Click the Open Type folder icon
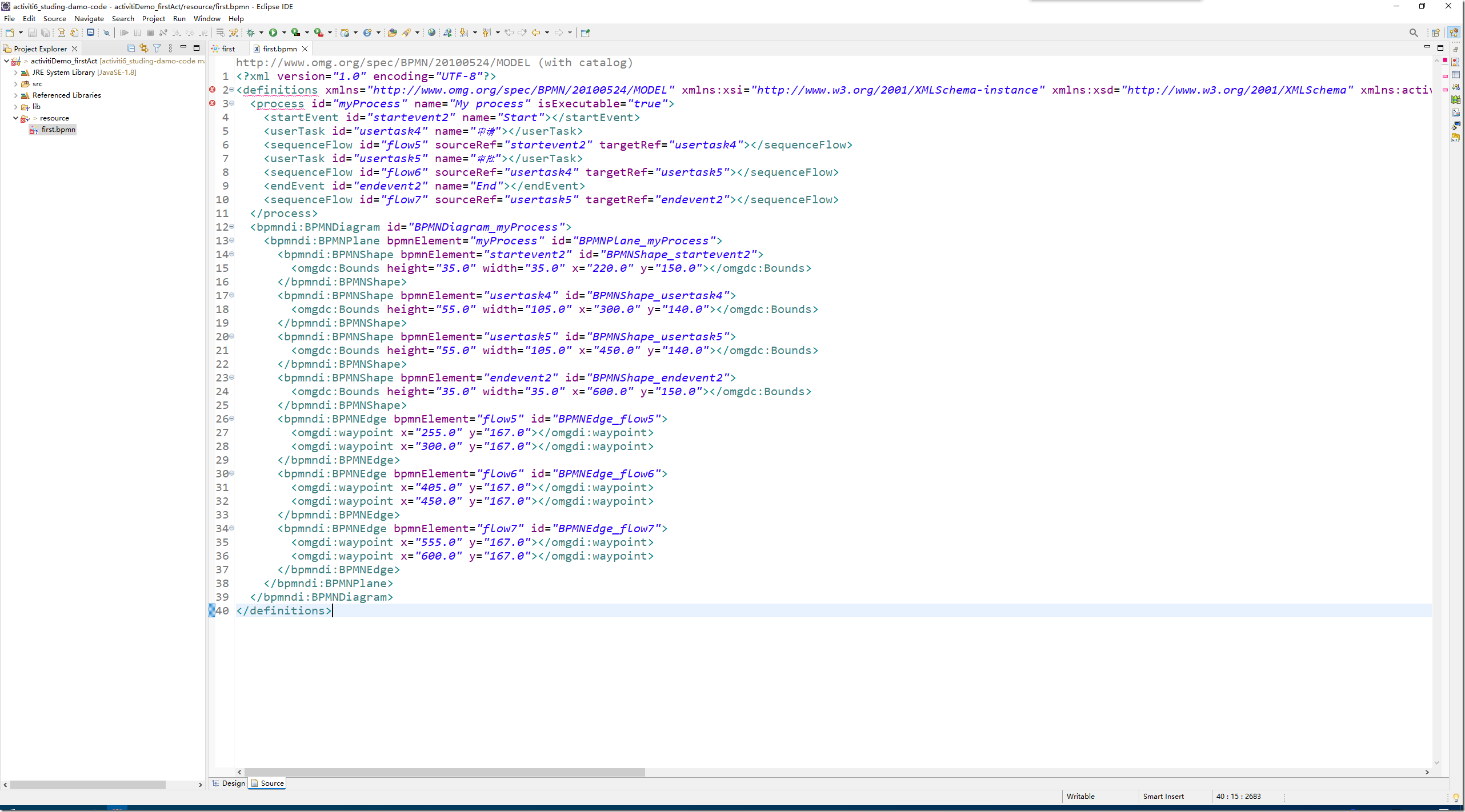This screenshot has width=1465, height=812. [392, 33]
